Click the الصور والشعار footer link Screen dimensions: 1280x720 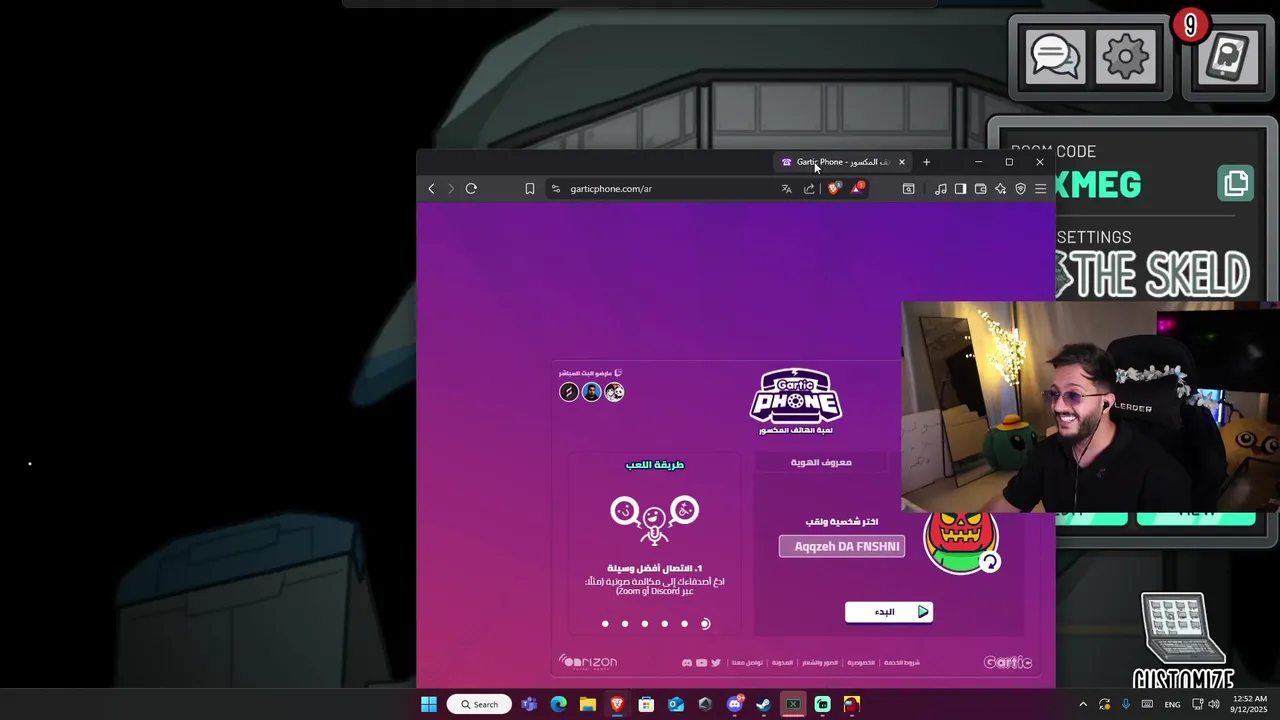820,663
